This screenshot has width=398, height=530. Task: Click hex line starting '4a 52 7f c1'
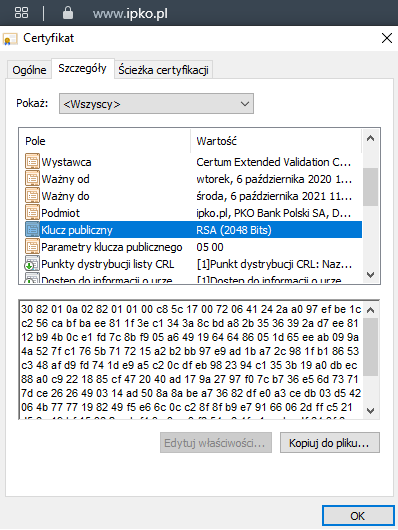190,351
